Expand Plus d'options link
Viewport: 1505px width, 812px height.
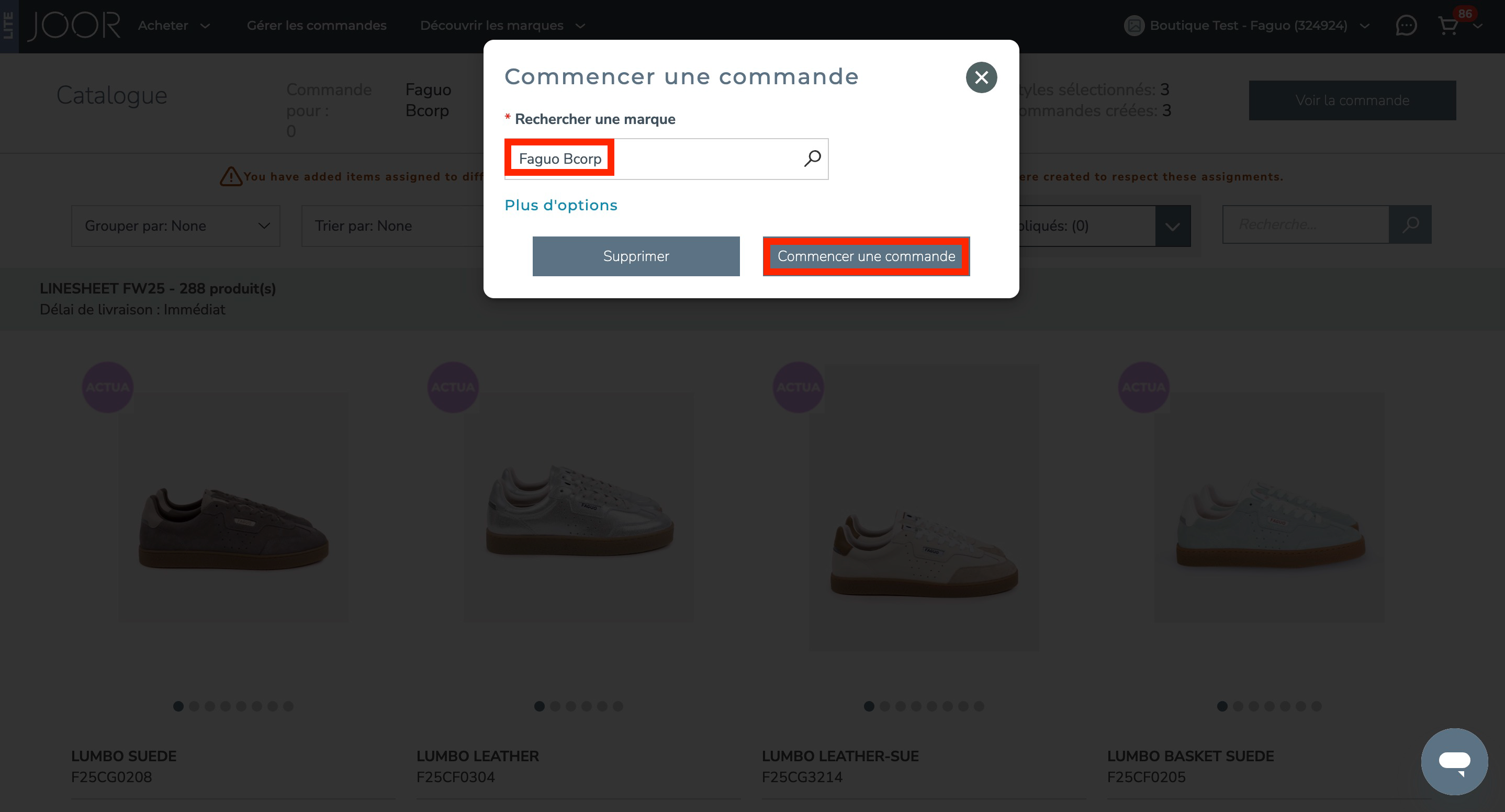coord(561,205)
